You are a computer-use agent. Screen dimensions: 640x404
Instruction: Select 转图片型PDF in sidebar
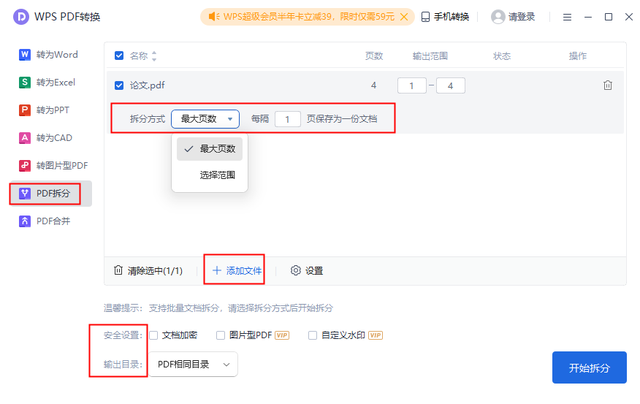(x=53, y=166)
